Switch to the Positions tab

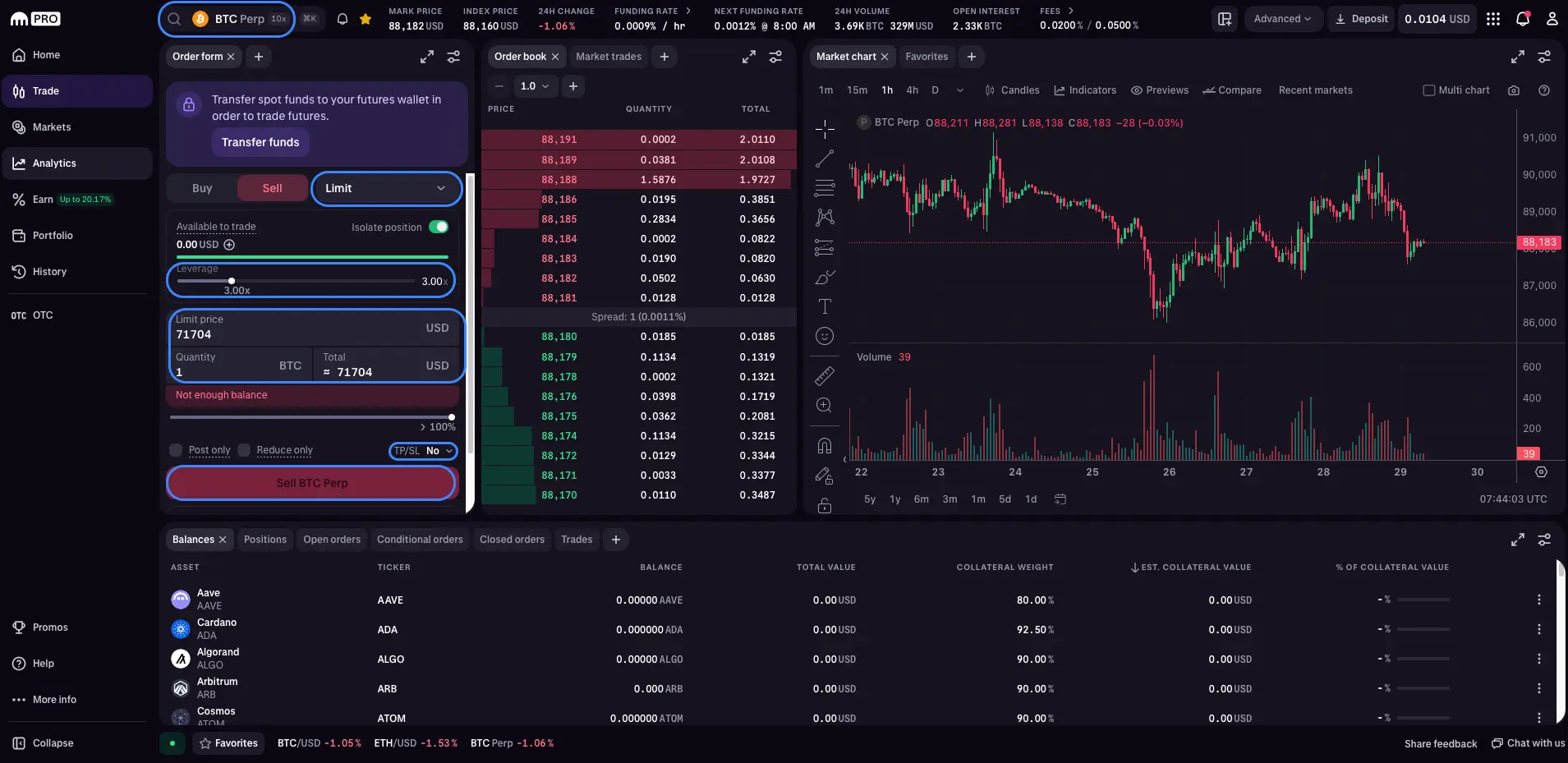pos(264,540)
